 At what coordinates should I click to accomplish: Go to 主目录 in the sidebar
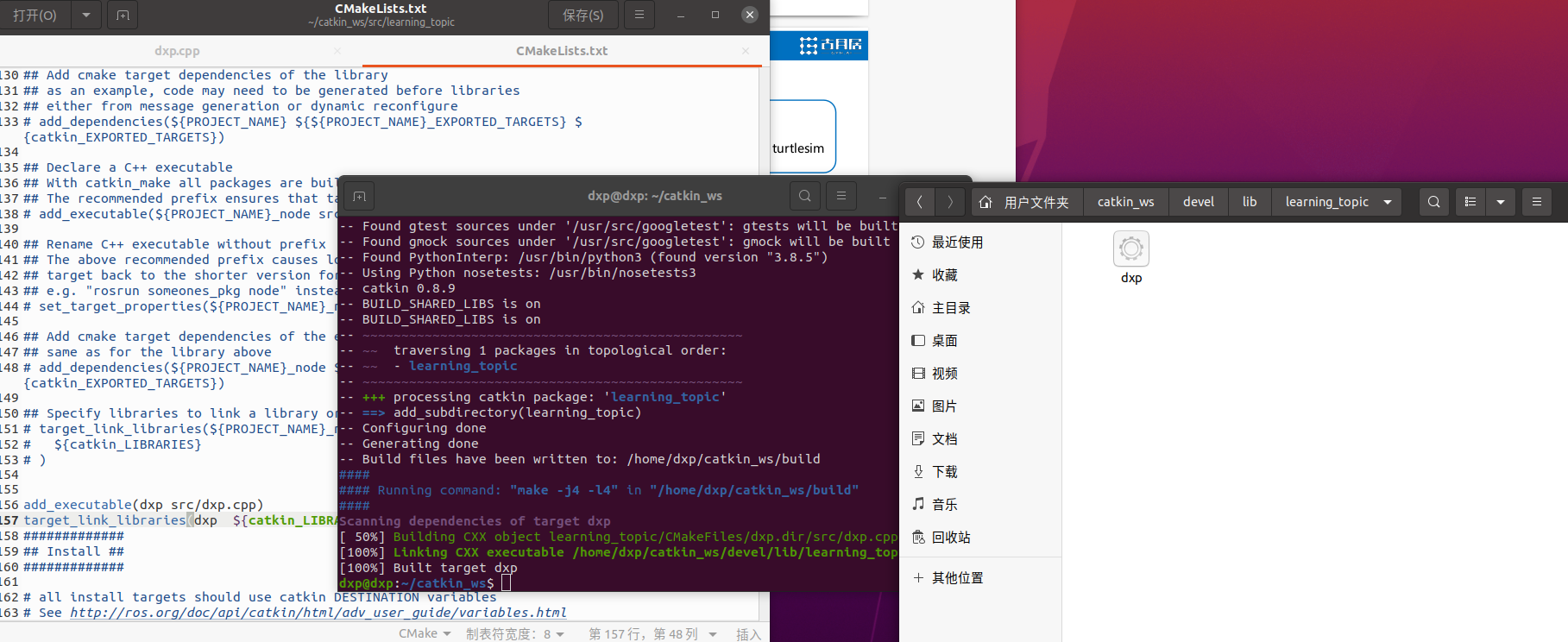coord(980,308)
